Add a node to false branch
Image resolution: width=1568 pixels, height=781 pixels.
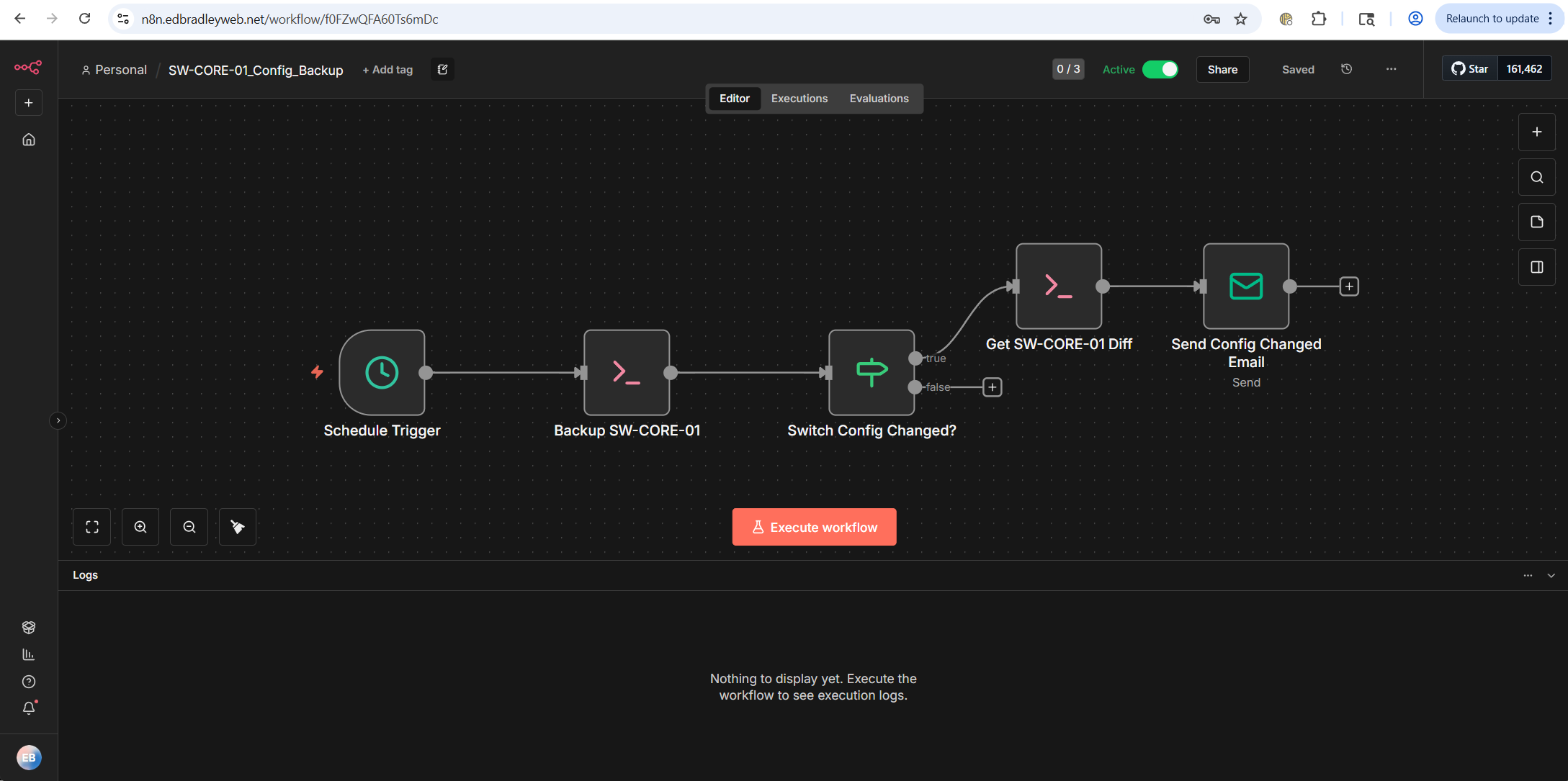click(992, 387)
